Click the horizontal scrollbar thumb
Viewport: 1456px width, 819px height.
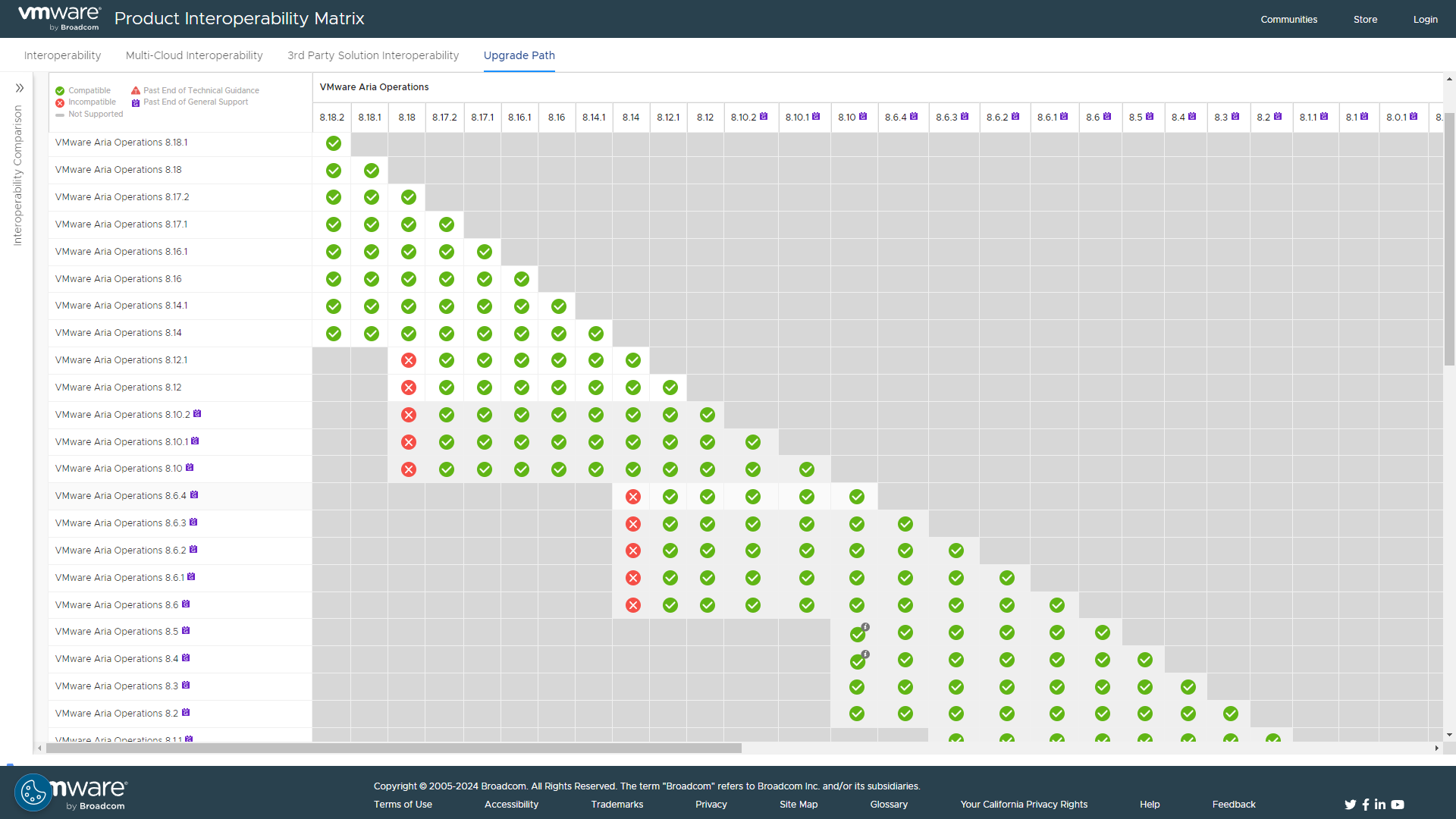394,748
